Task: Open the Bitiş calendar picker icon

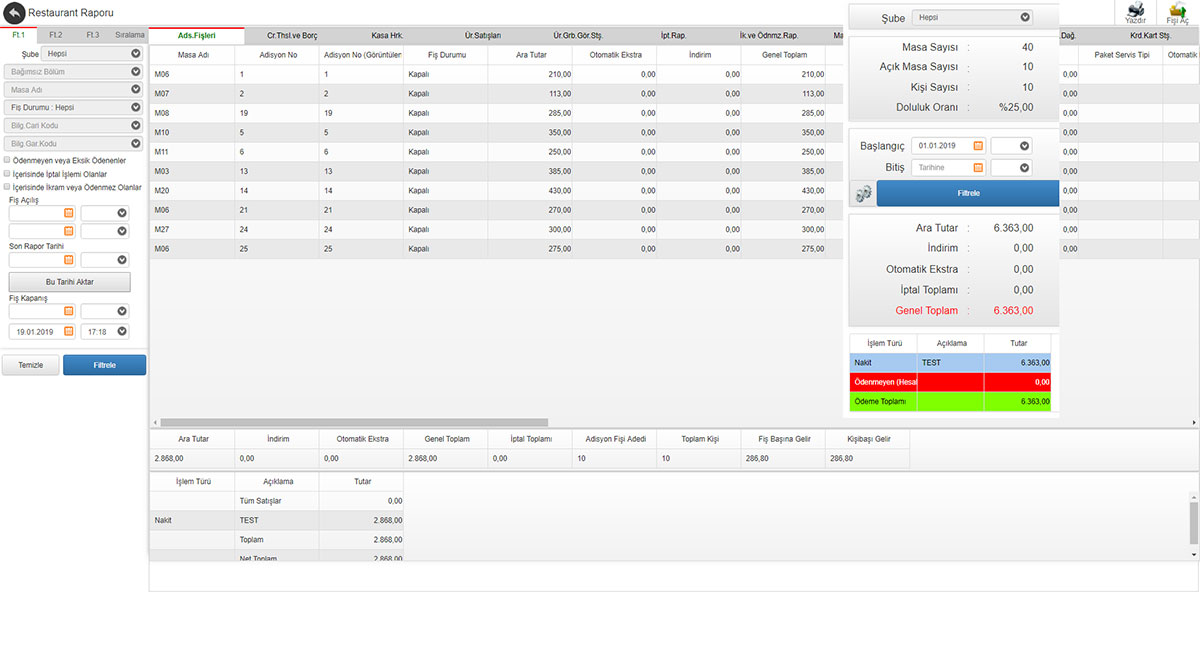Action: (x=978, y=168)
